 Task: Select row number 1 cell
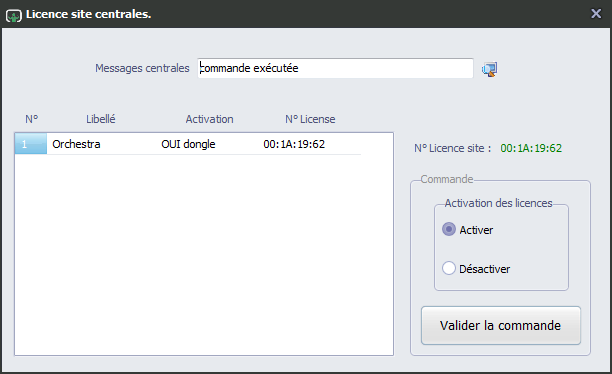[31, 144]
